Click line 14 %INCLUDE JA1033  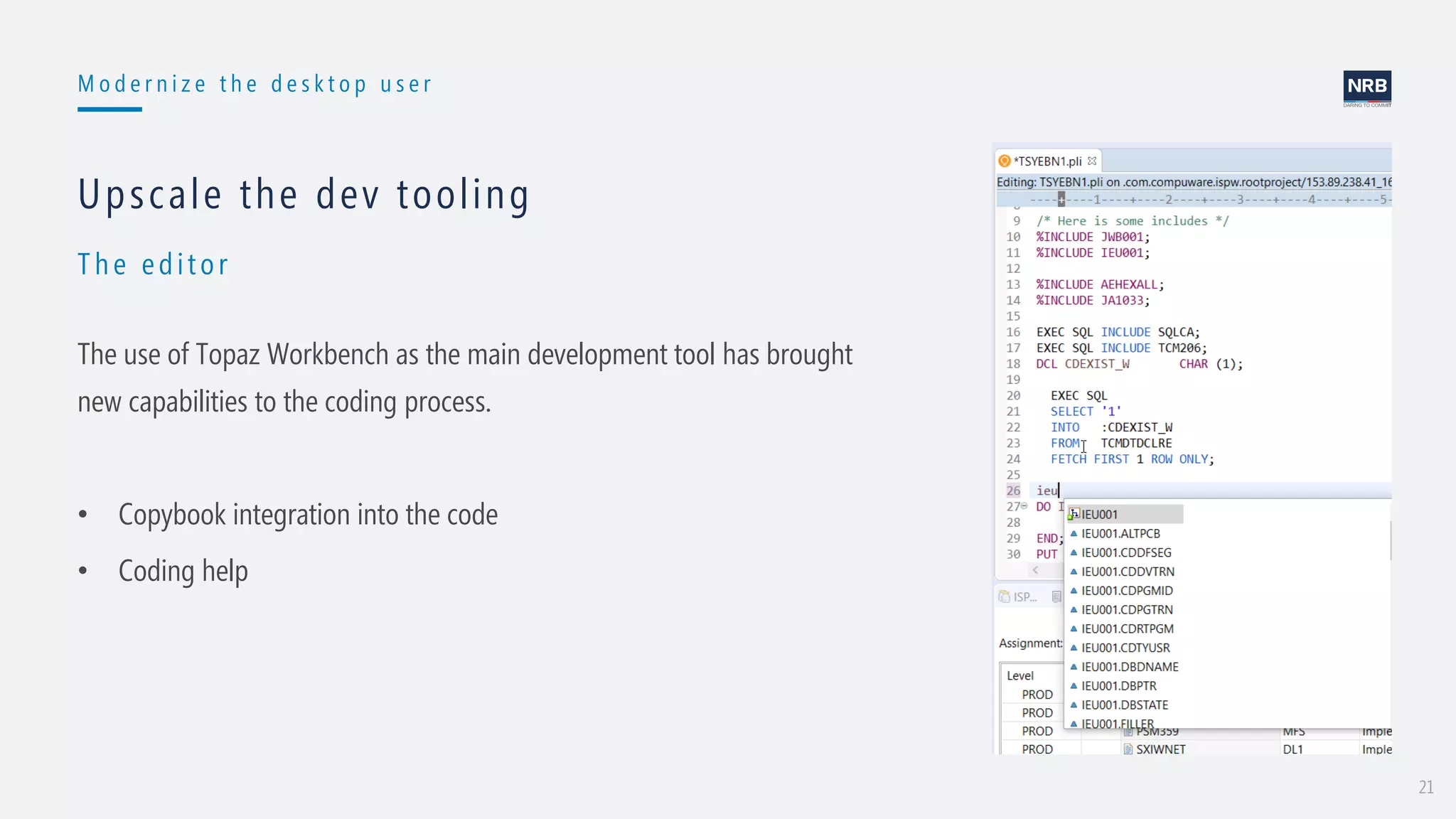pyautogui.click(x=1093, y=301)
